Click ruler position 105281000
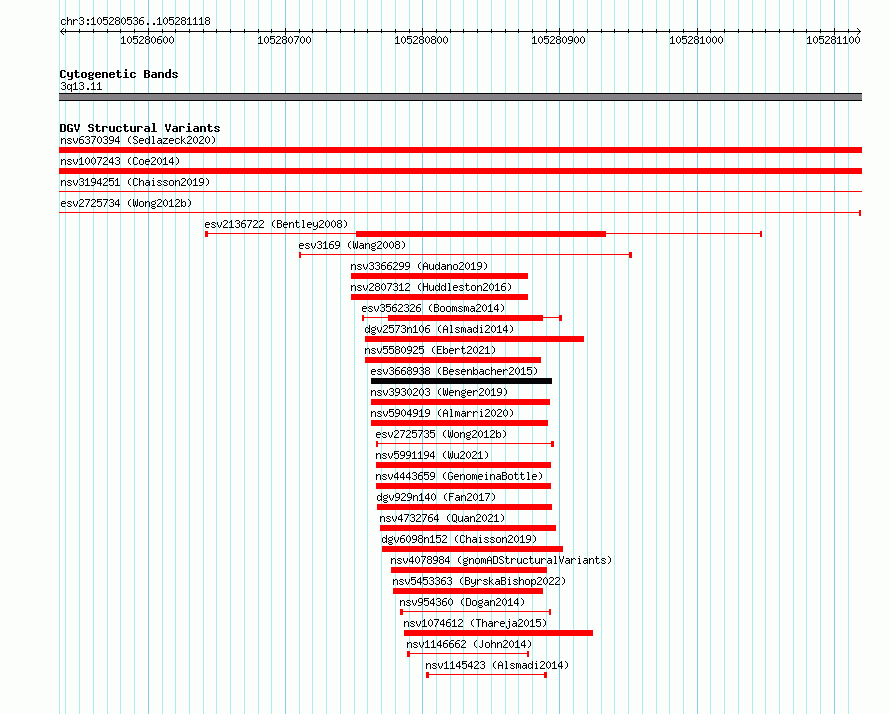The height and width of the screenshot is (714, 890). tap(696, 40)
